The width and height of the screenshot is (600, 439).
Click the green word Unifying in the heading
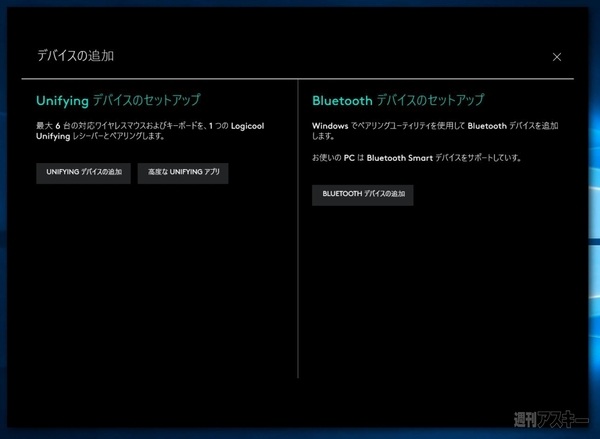point(62,101)
